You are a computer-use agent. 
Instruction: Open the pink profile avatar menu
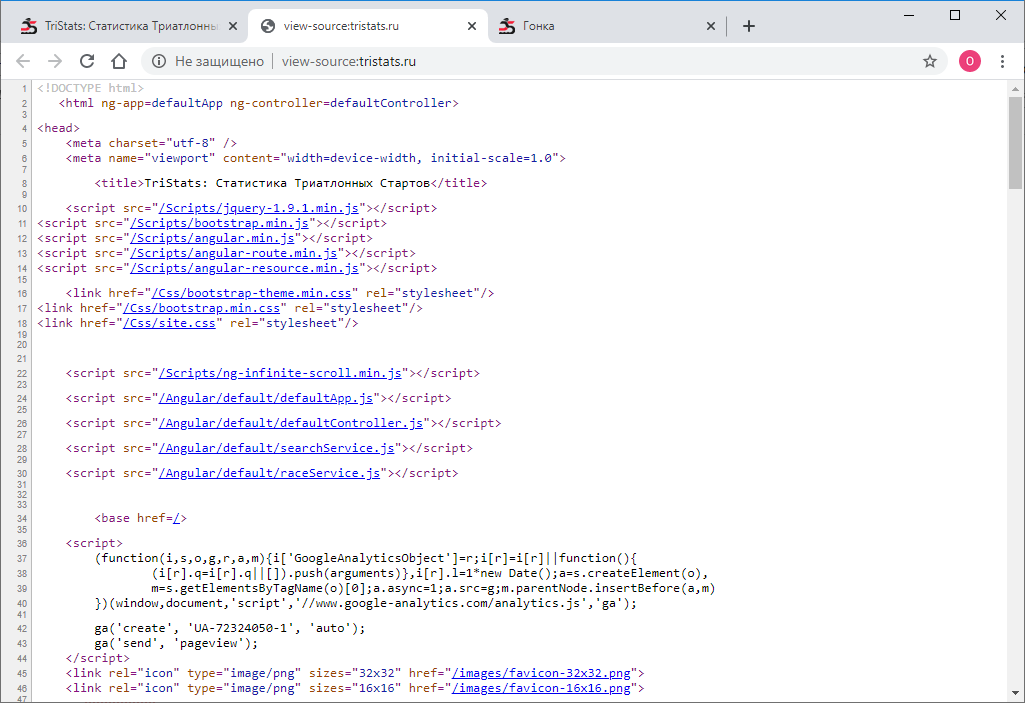969,61
